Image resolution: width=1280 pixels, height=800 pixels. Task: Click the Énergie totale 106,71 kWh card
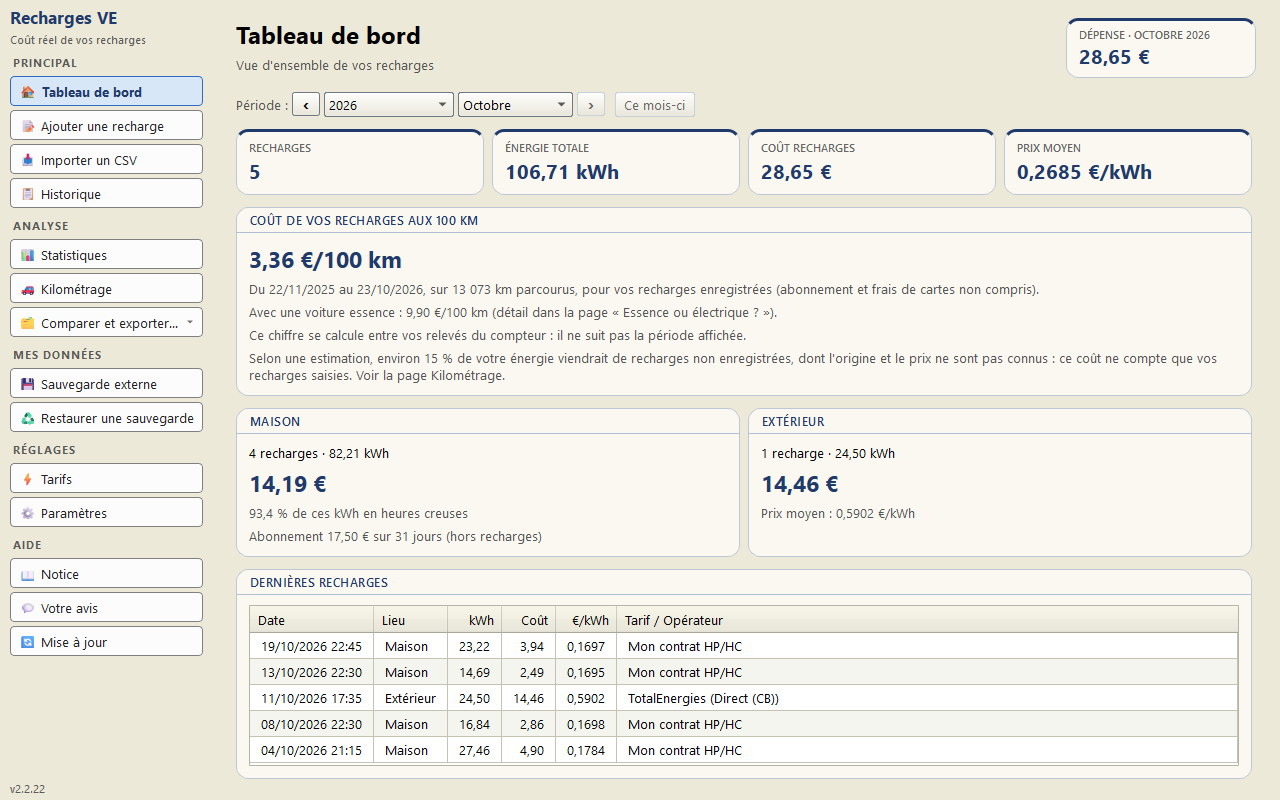[x=616, y=161]
